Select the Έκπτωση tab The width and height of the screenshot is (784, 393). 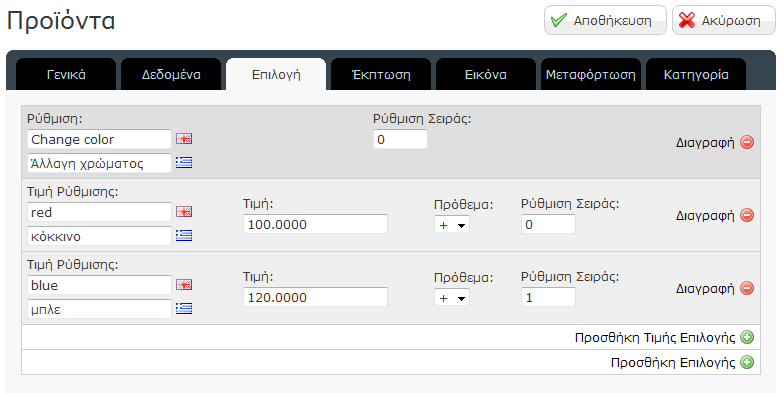pyautogui.click(x=381, y=74)
